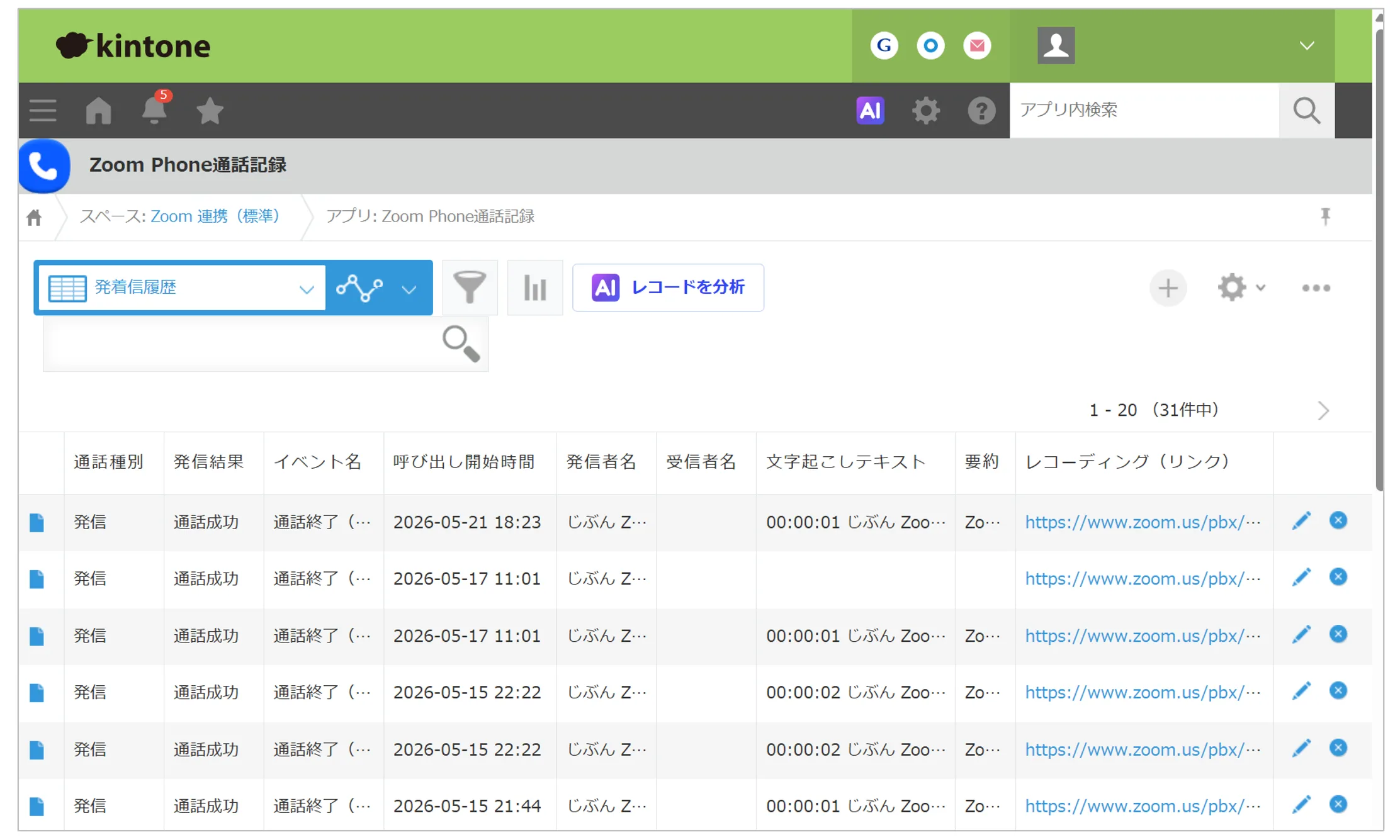Click the アプリ内検索 search field

pos(1144,110)
